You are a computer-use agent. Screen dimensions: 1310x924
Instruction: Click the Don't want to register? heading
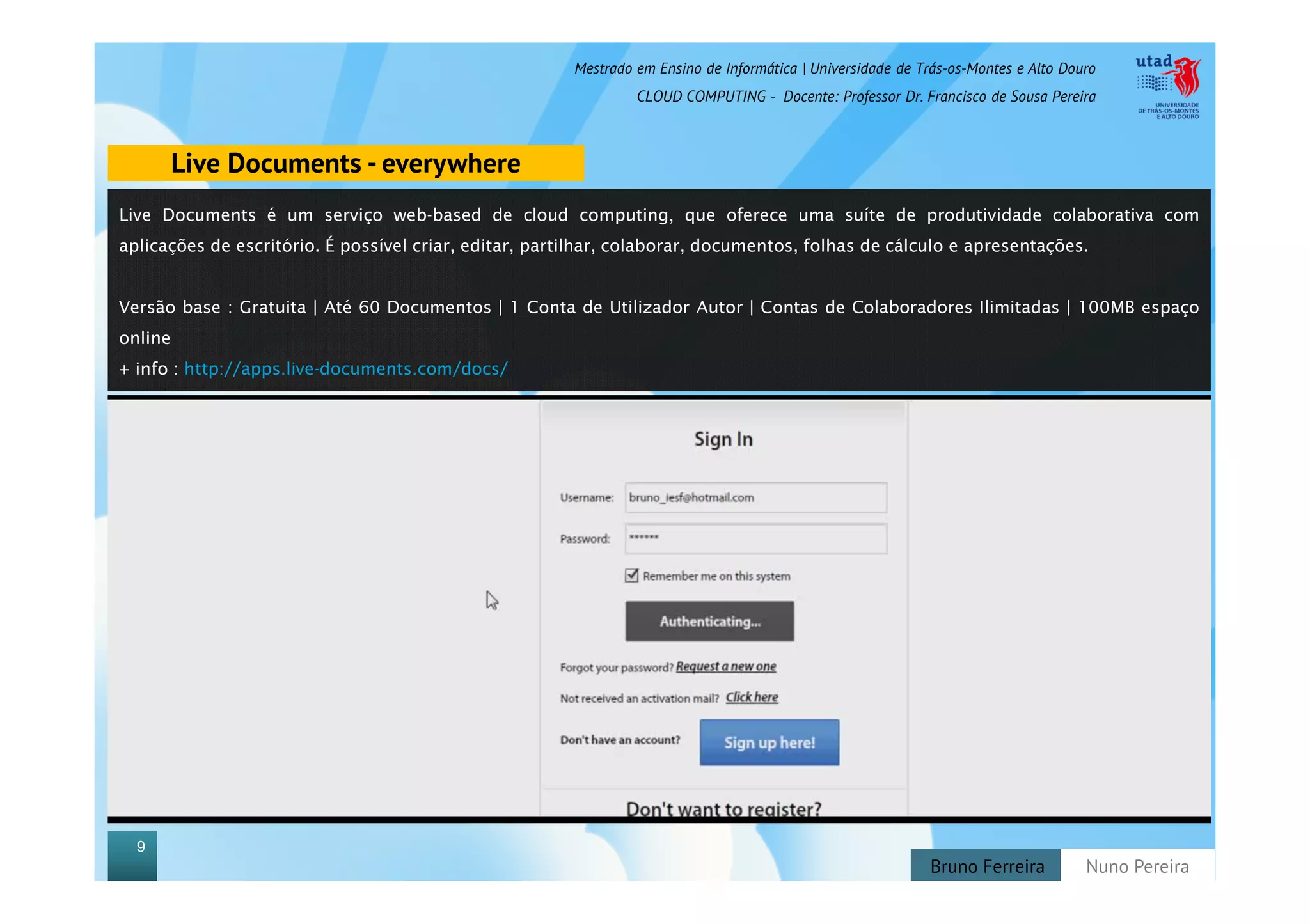coord(723,808)
